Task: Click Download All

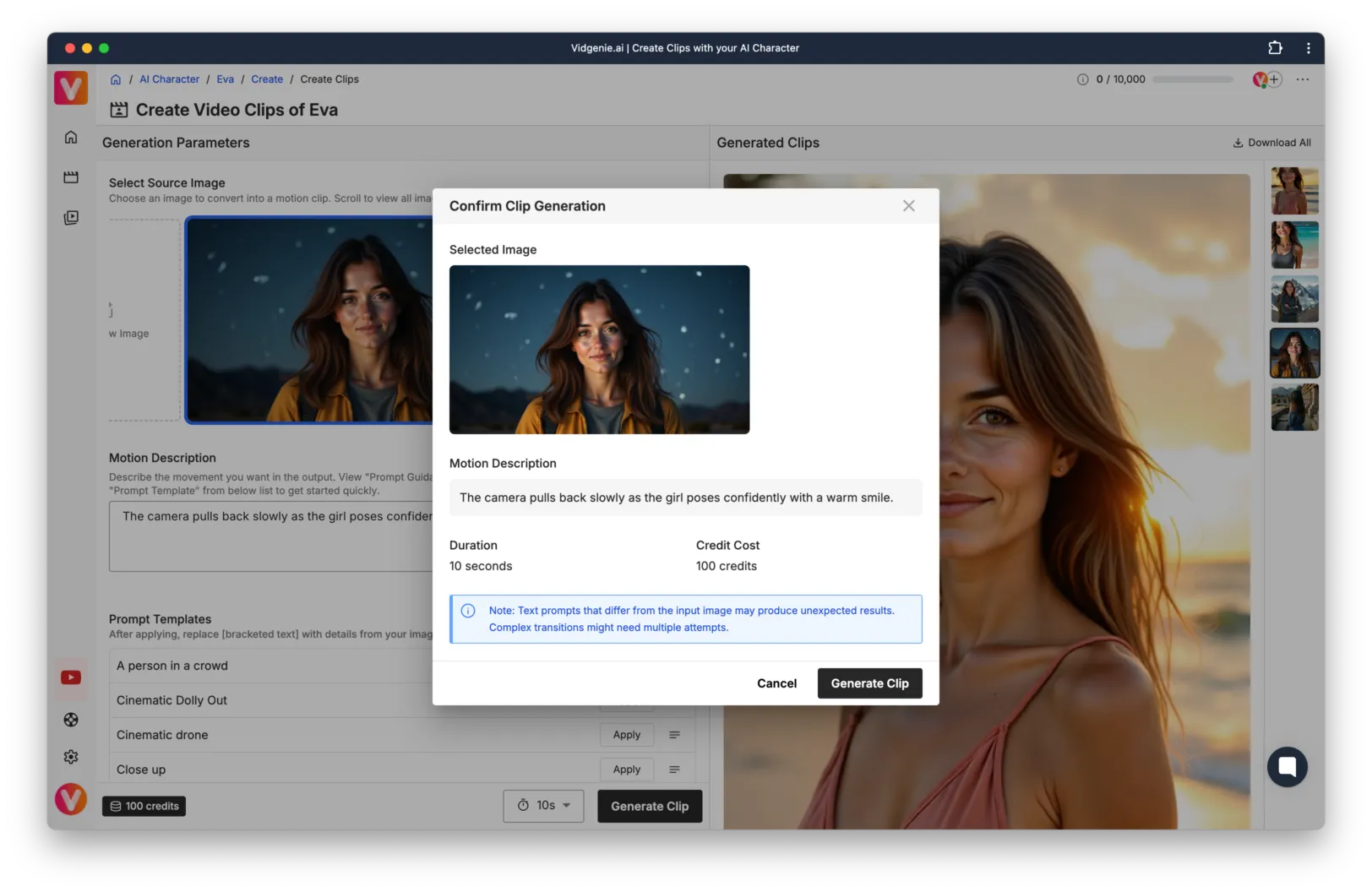Action: point(1271,143)
